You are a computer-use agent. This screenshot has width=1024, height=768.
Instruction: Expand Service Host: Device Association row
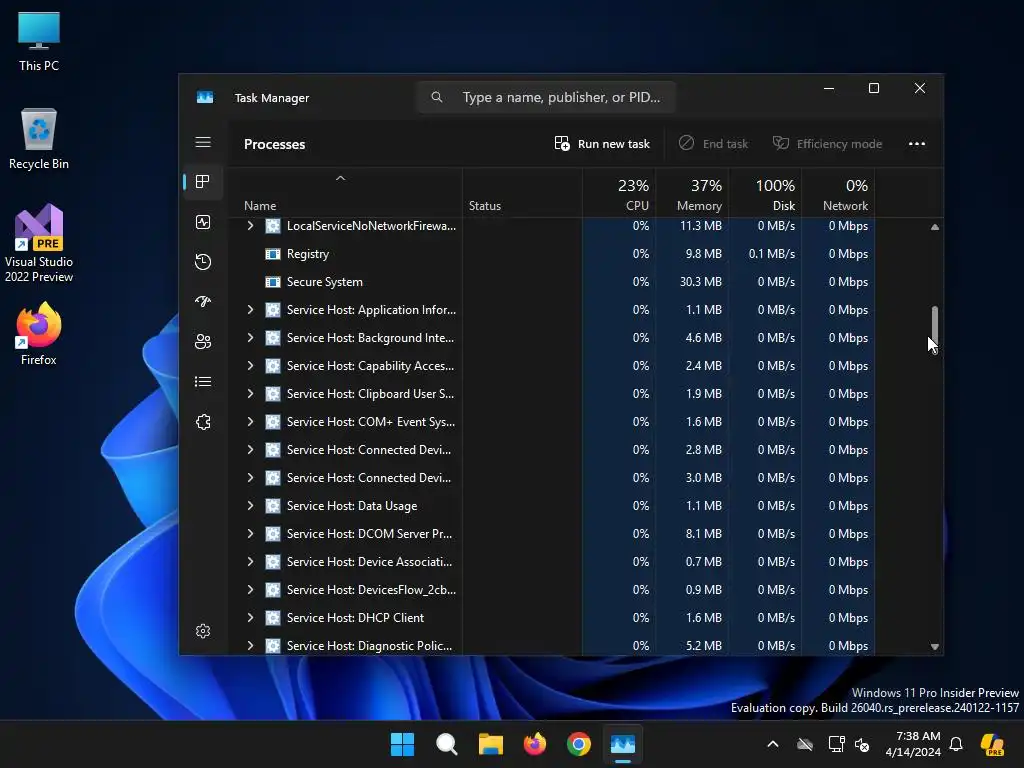(250, 562)
